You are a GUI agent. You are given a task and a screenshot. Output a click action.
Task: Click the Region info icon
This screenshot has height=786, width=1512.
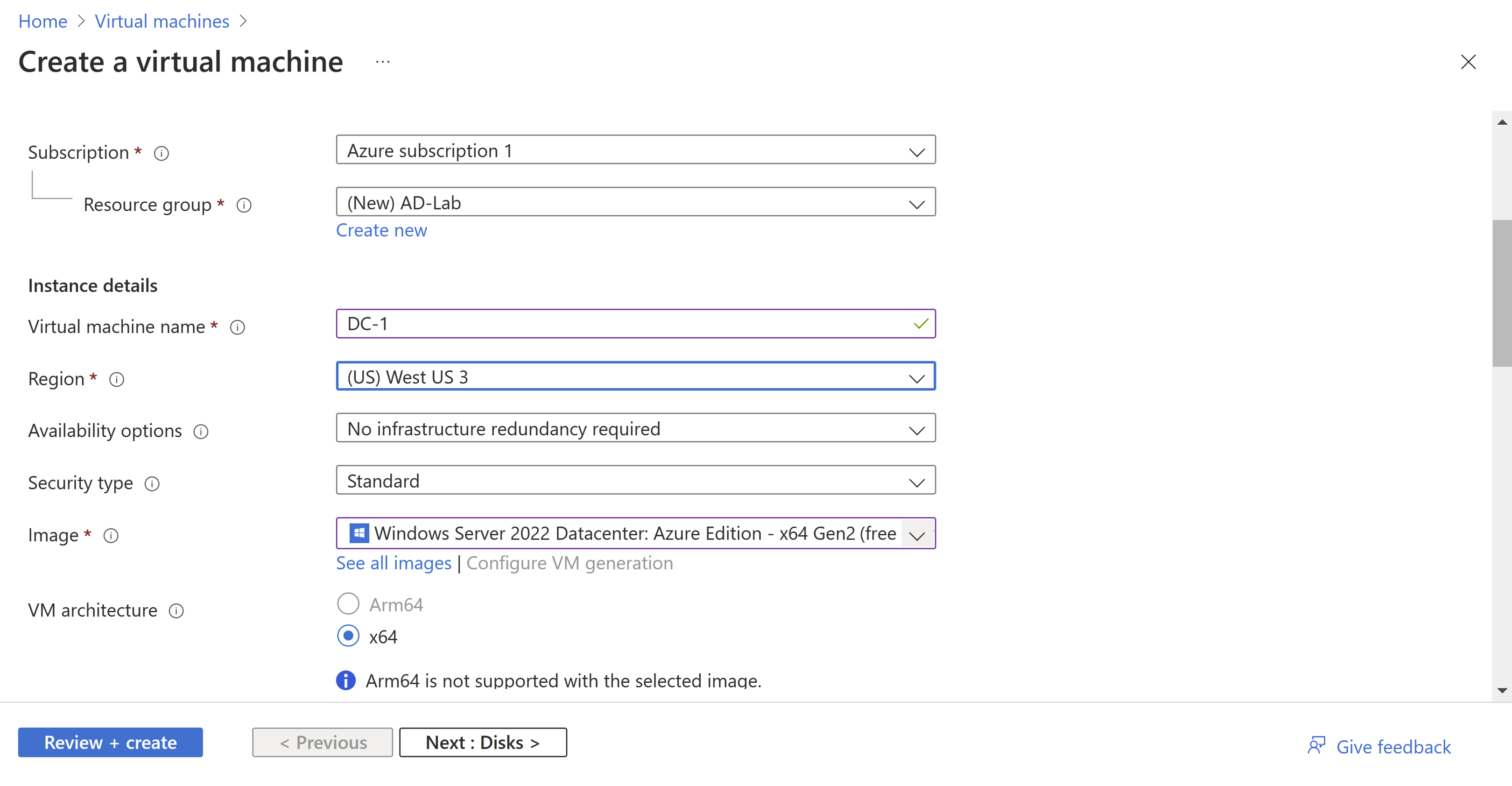tap(116, 380)
